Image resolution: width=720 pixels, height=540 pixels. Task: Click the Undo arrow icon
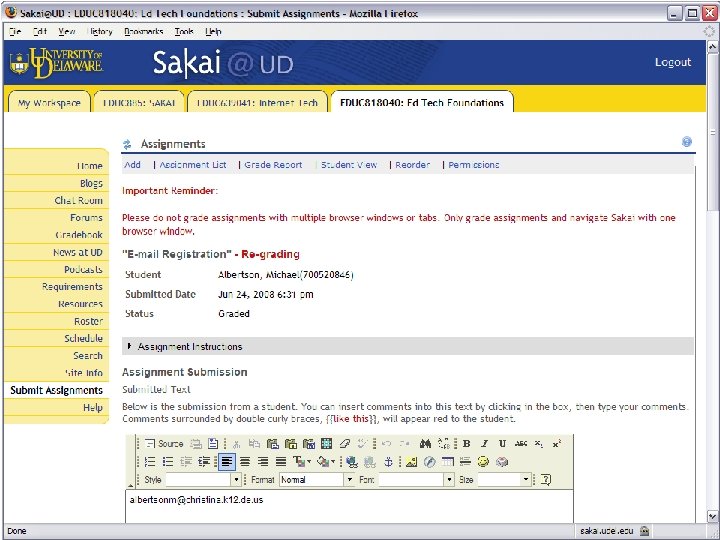pos(386,444)
